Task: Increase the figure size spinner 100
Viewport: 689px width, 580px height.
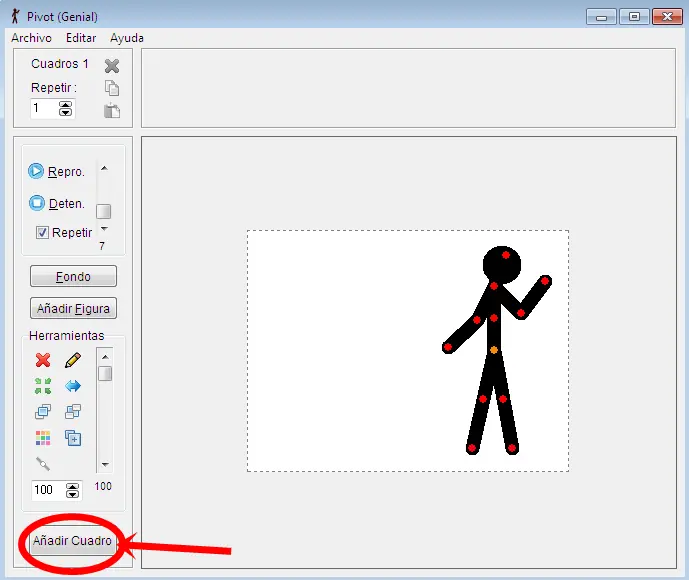Action: point(73,486)
